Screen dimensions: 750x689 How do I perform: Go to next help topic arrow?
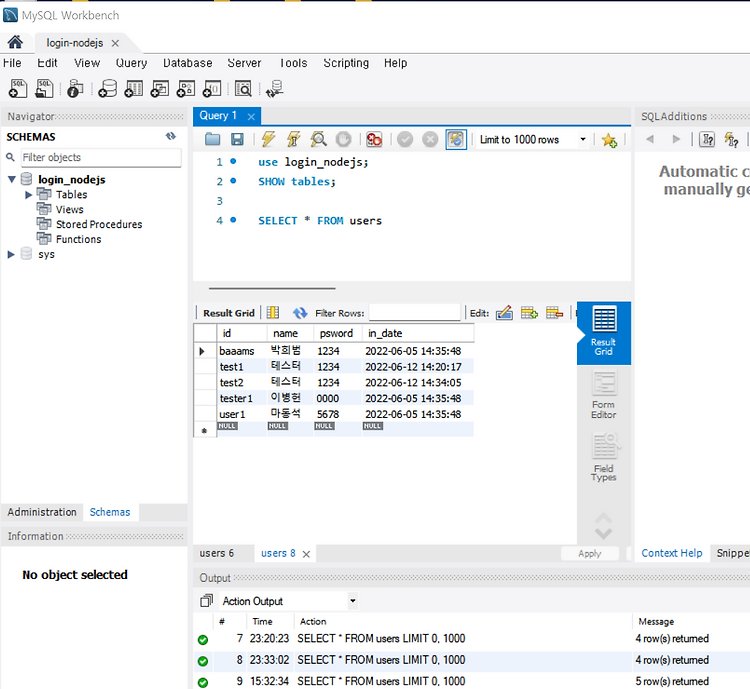point(676,139)
